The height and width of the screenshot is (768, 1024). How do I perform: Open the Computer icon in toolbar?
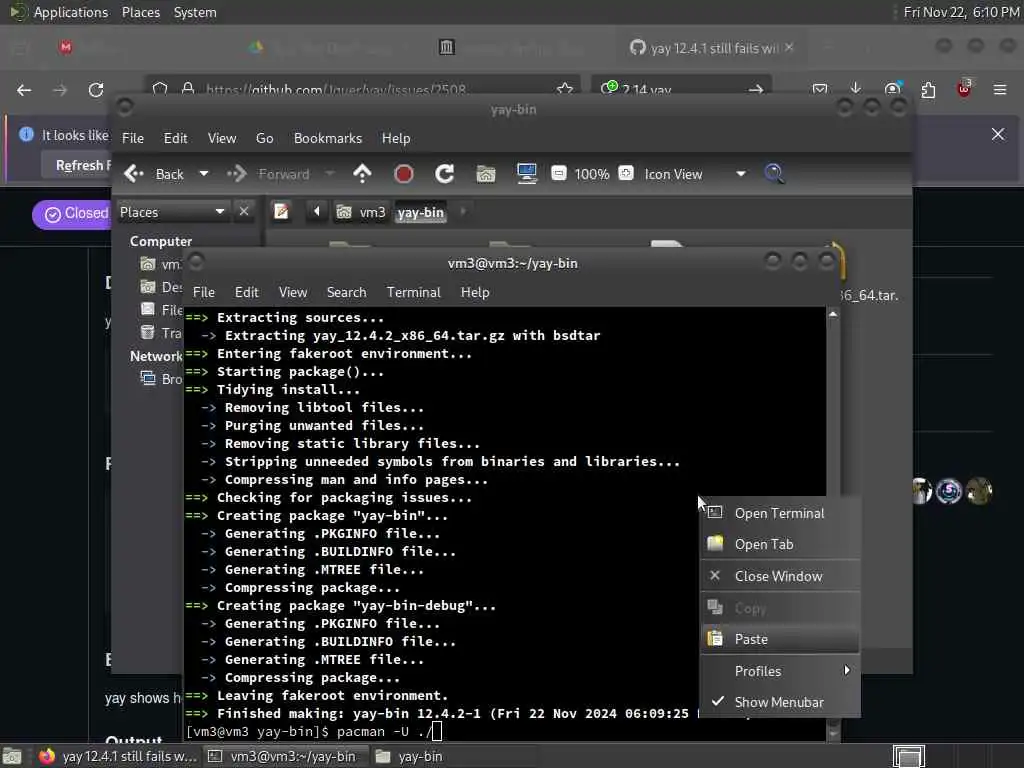[x=526, y=174]
